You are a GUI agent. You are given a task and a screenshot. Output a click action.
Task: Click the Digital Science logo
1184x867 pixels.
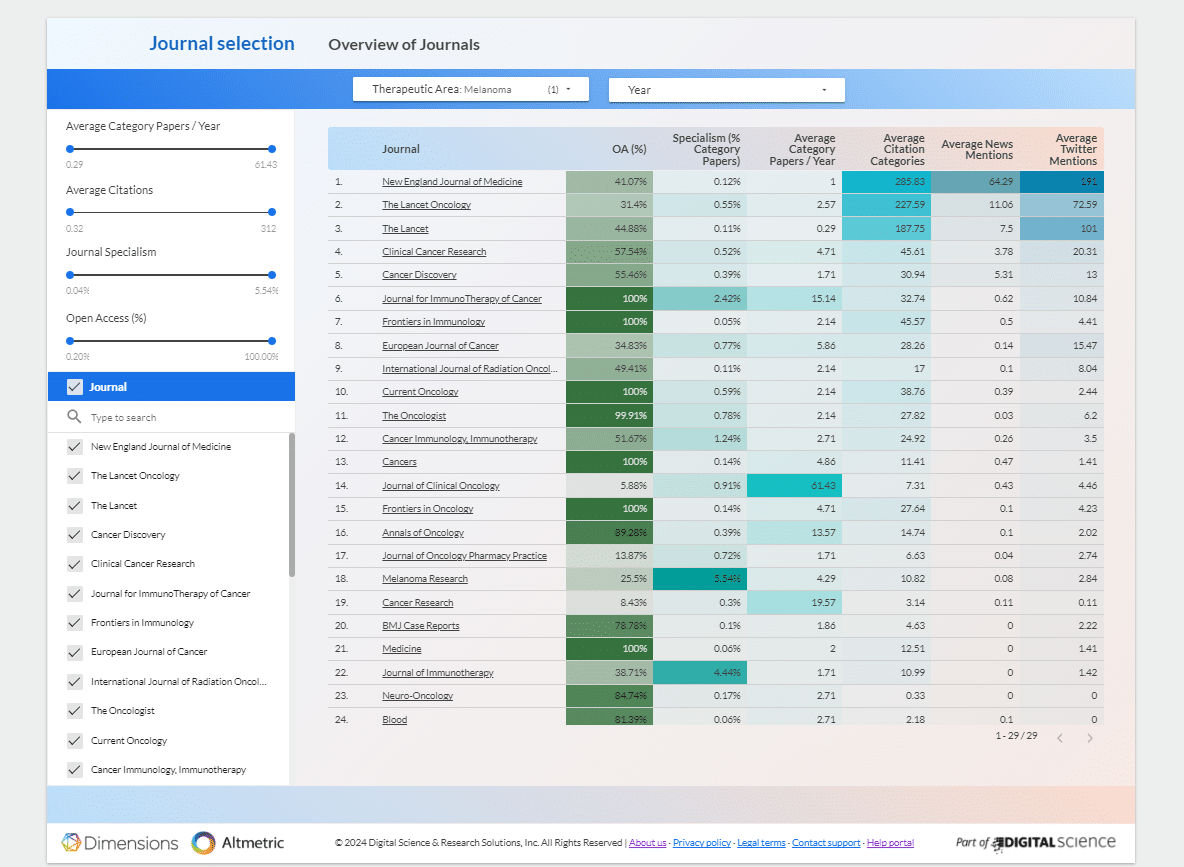[1036, 842]
